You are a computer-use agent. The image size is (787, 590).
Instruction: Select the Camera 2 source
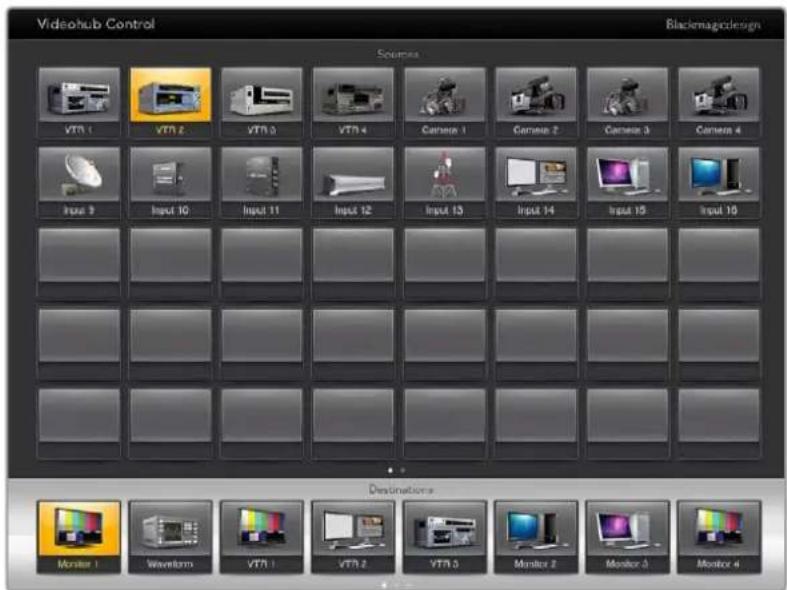click(x=536, y=102)
